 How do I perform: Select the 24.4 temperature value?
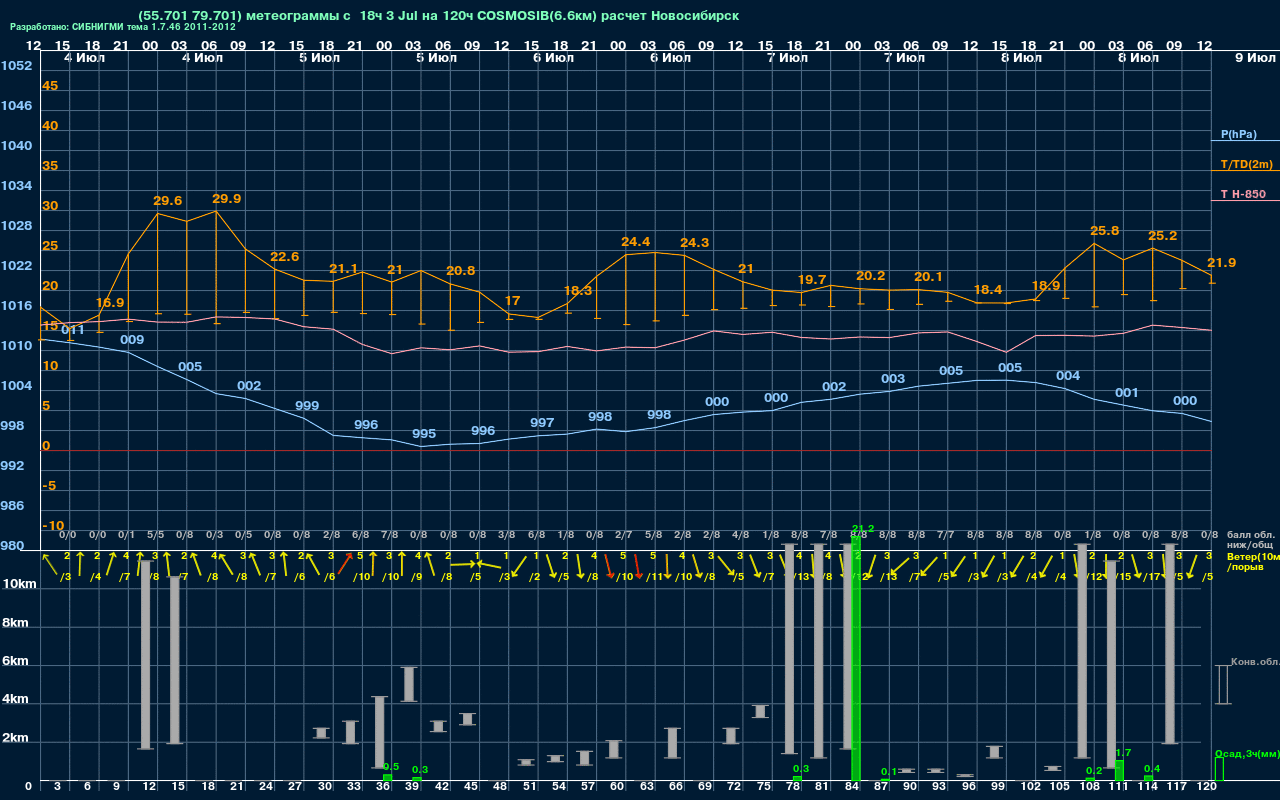click(x=636, y=242)
